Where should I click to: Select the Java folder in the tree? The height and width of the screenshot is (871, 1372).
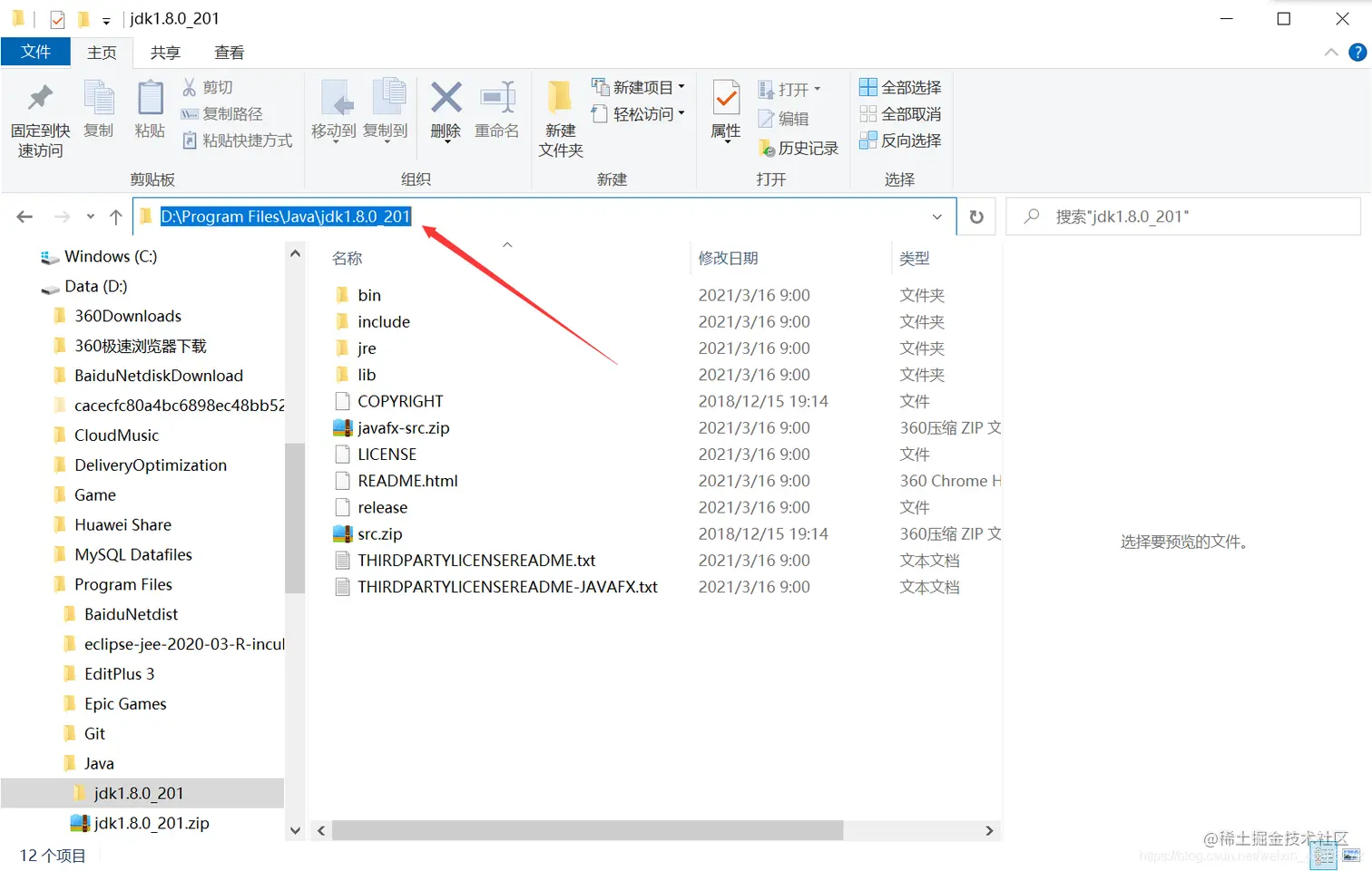tap(99, 764)
